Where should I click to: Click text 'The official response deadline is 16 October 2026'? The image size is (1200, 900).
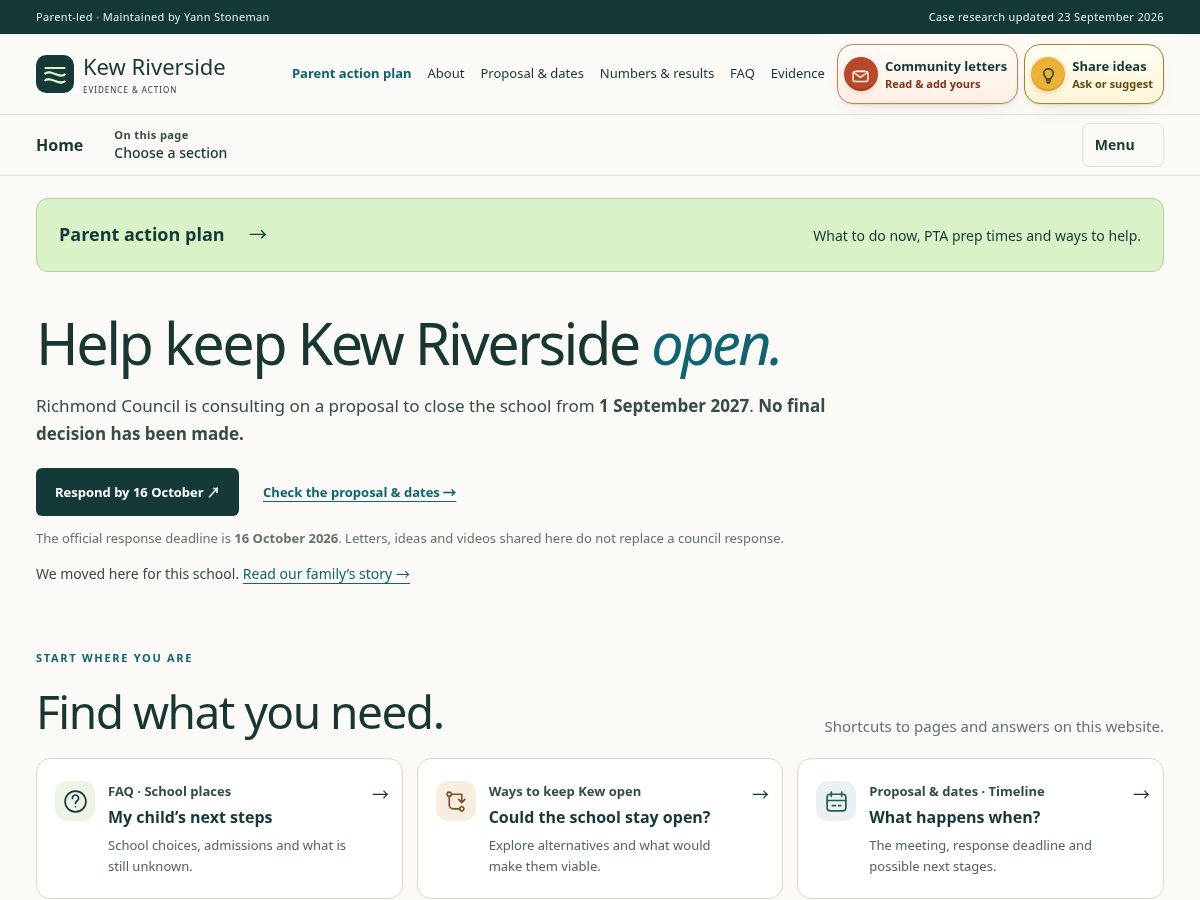[187, 538]
